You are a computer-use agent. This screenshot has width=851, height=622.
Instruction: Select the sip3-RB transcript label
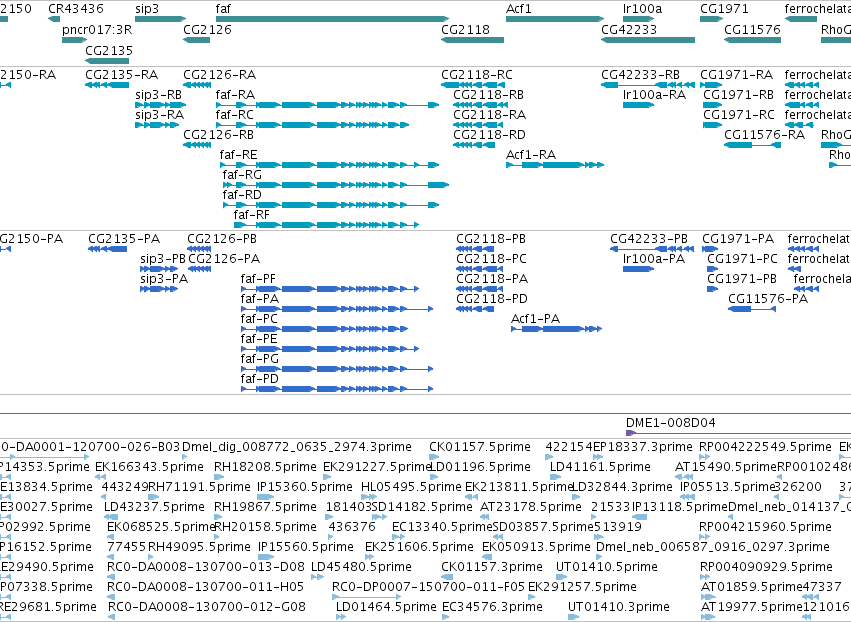pyautogui.click(x=158, y=94)
